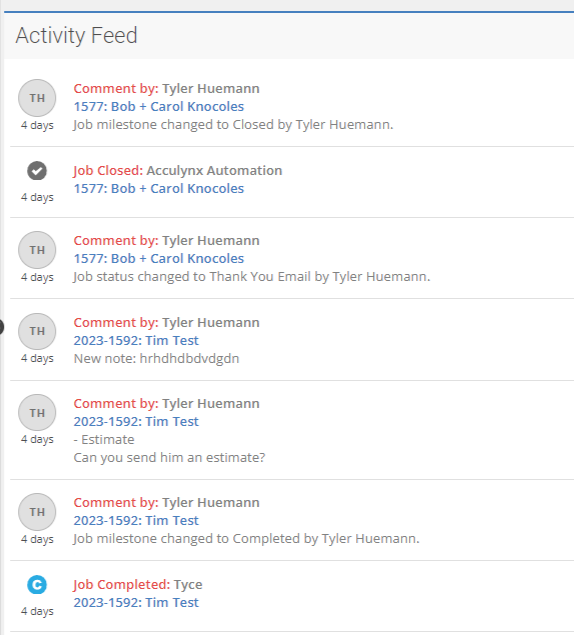Click the Job Completed: Tyce label
This screenshot has height=635, width=574.
138,585
